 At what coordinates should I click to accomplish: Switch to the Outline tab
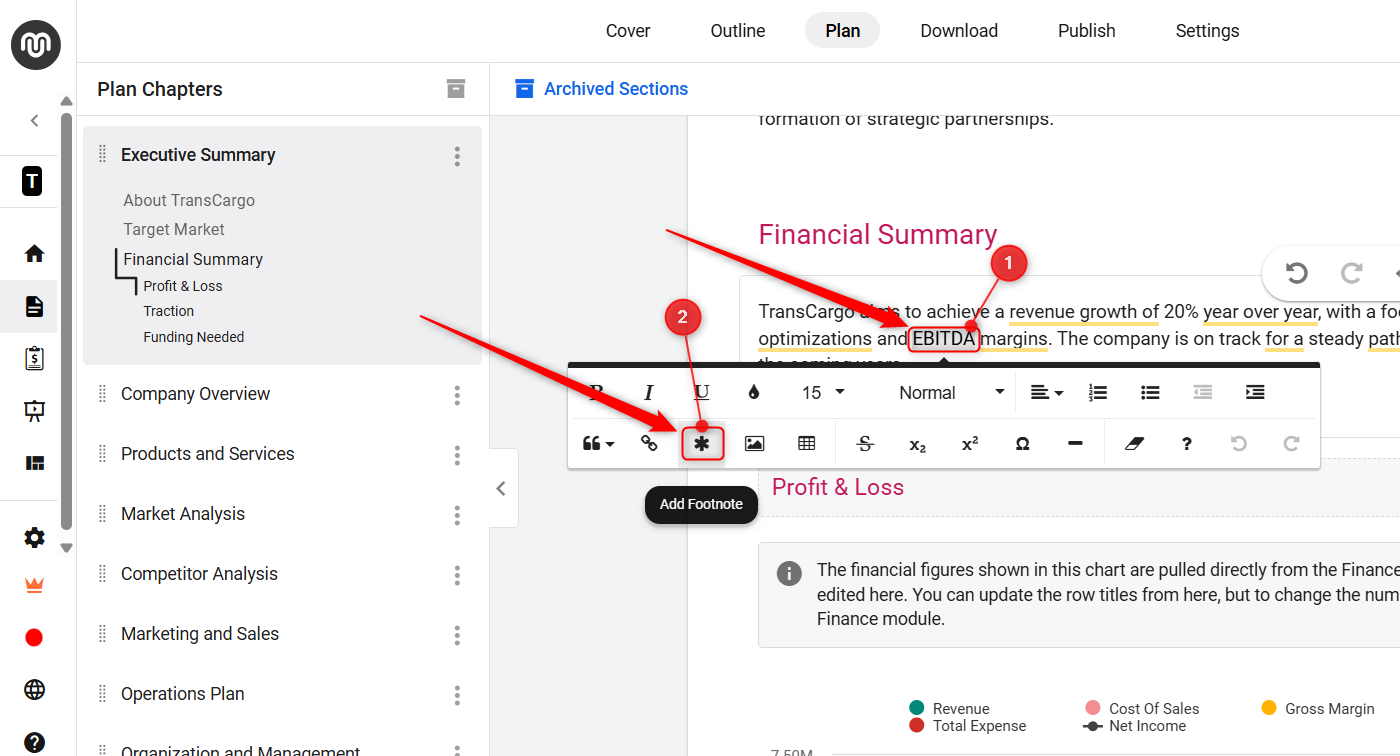pyautogui.click(x=738, y=31)
